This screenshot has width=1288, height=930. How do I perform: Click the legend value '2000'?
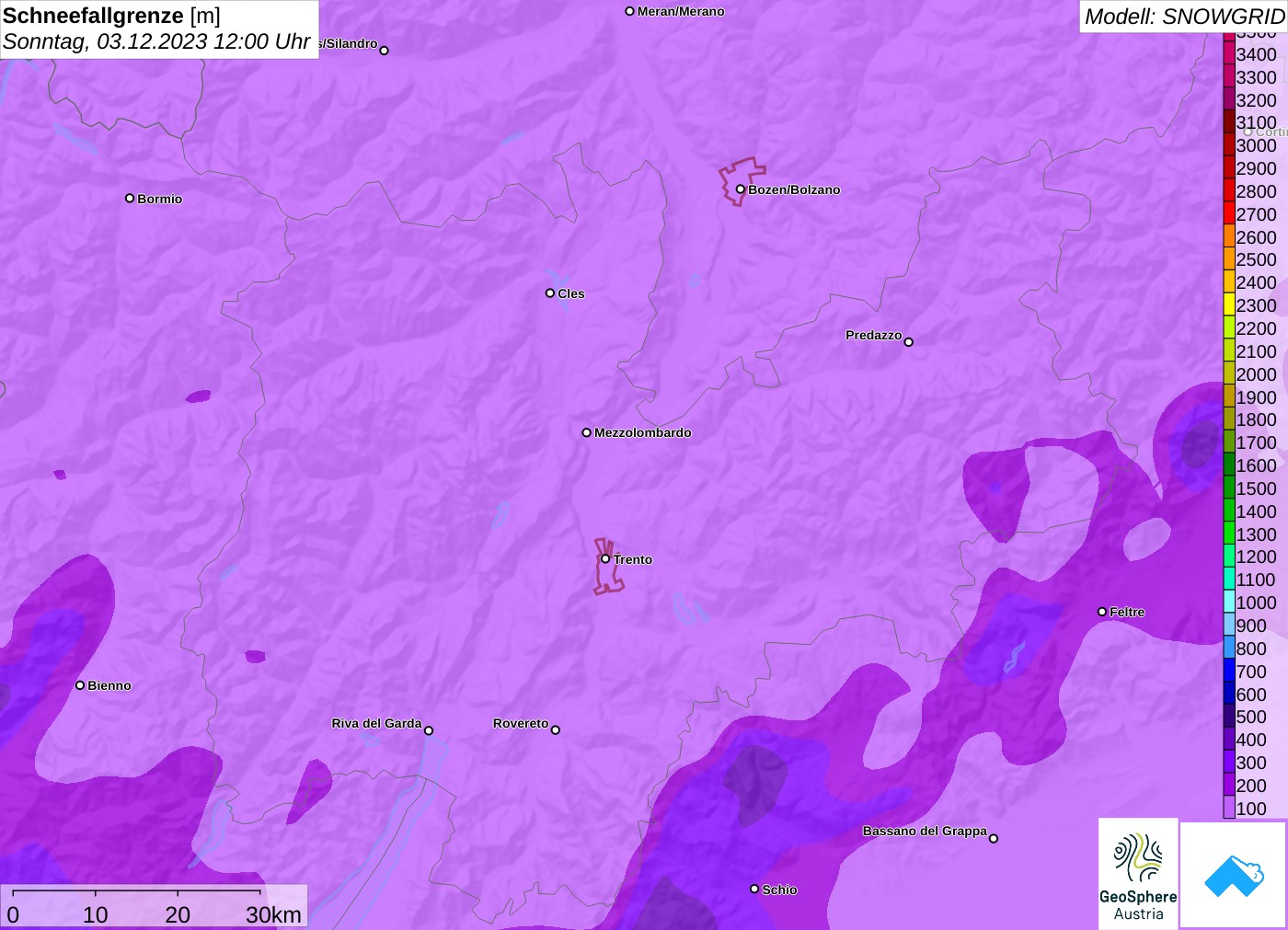pyautogui.click(x=1256, y=374)
